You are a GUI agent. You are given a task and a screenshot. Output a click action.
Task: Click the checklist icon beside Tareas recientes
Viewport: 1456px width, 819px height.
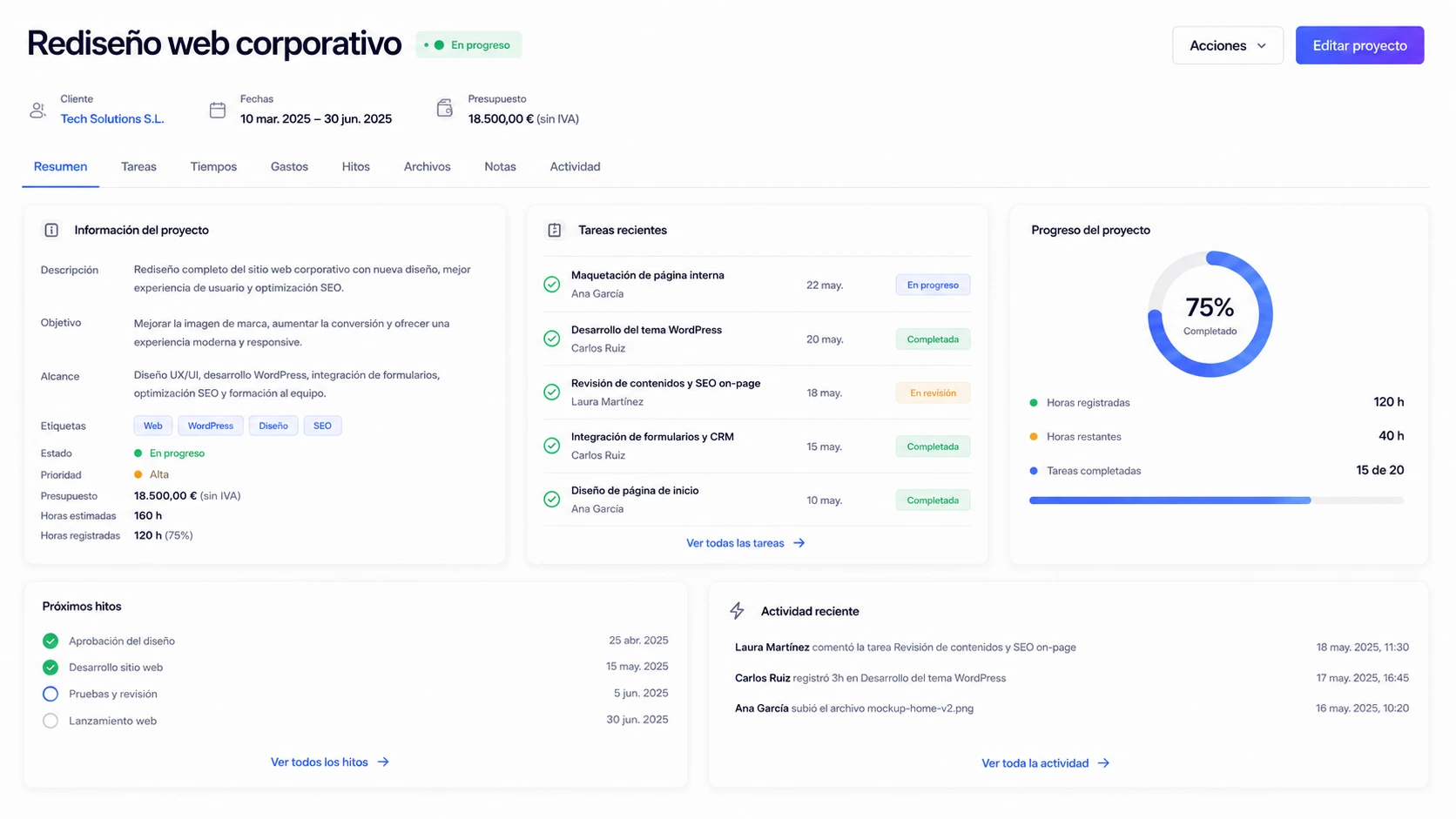[x=555, y=231]
